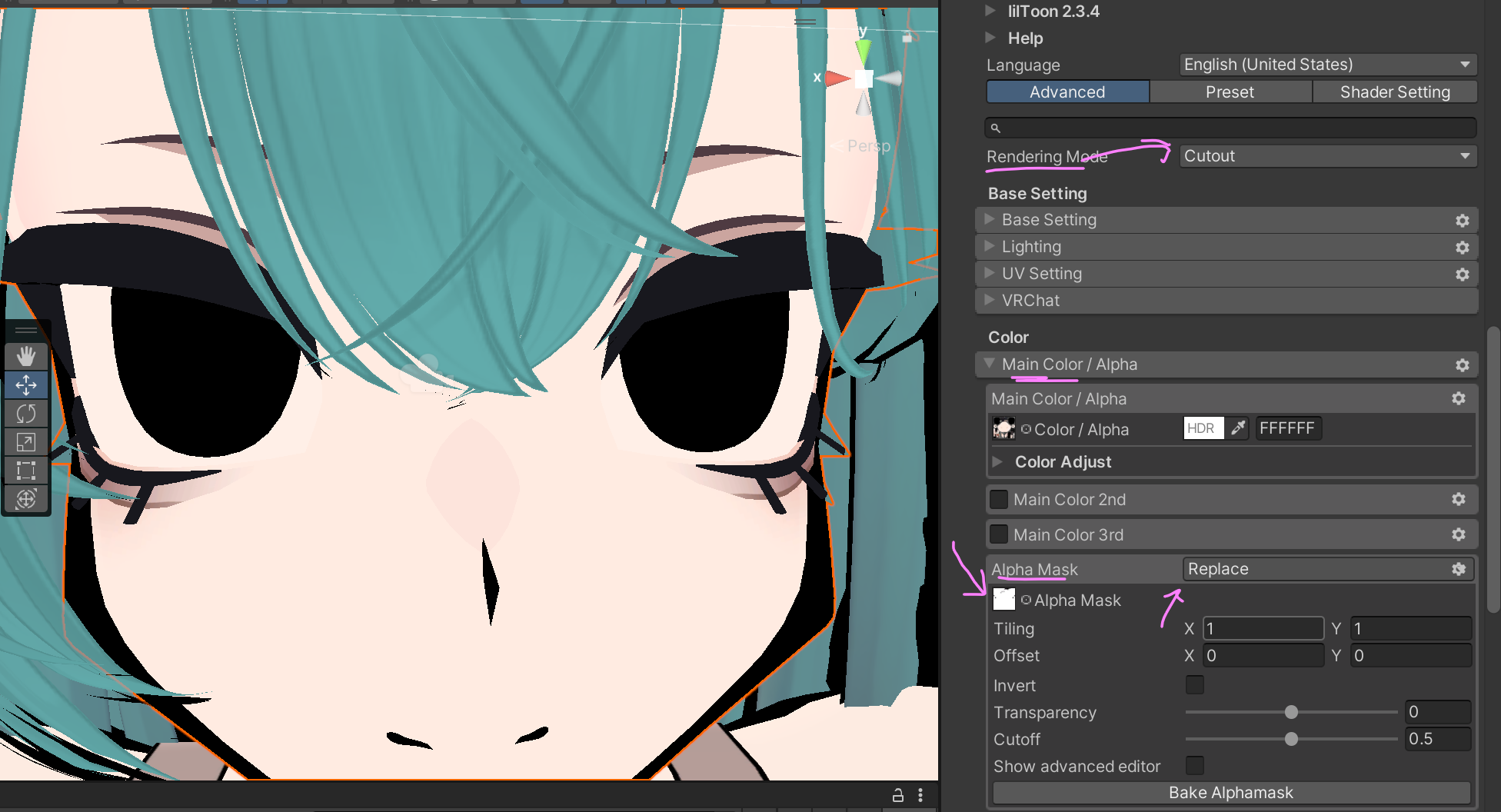Click the Bake Alphamask button
1501x812 pixels.
tap(1231, 793)
